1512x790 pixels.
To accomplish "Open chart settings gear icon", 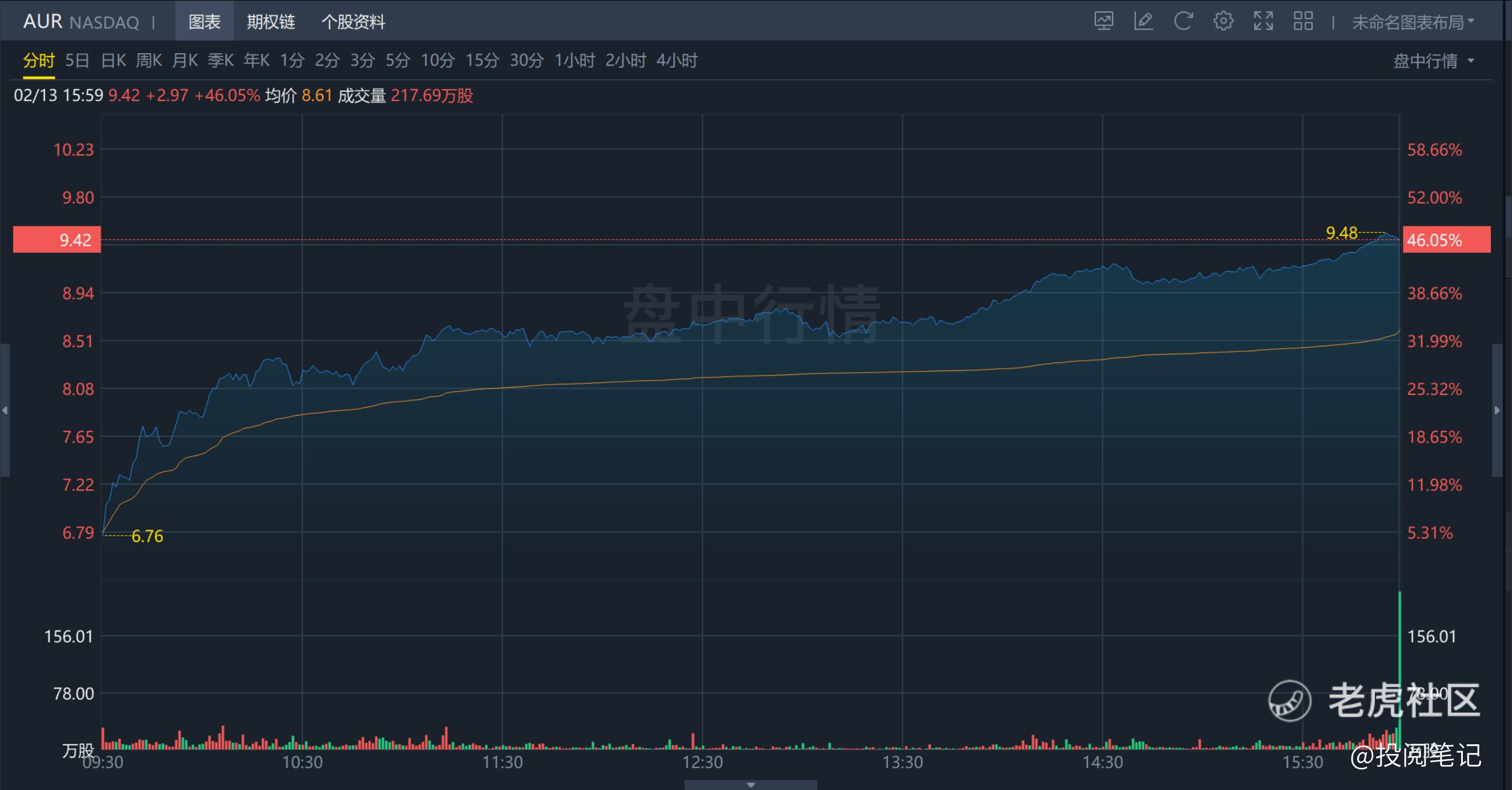I will click(1223, 22).
